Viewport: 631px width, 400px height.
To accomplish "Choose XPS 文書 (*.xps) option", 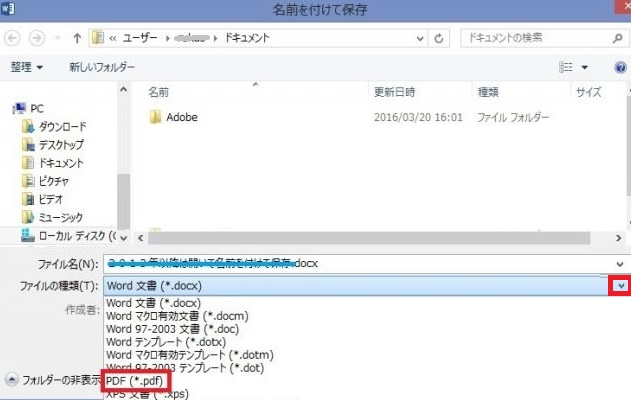I will pos(147,394).
